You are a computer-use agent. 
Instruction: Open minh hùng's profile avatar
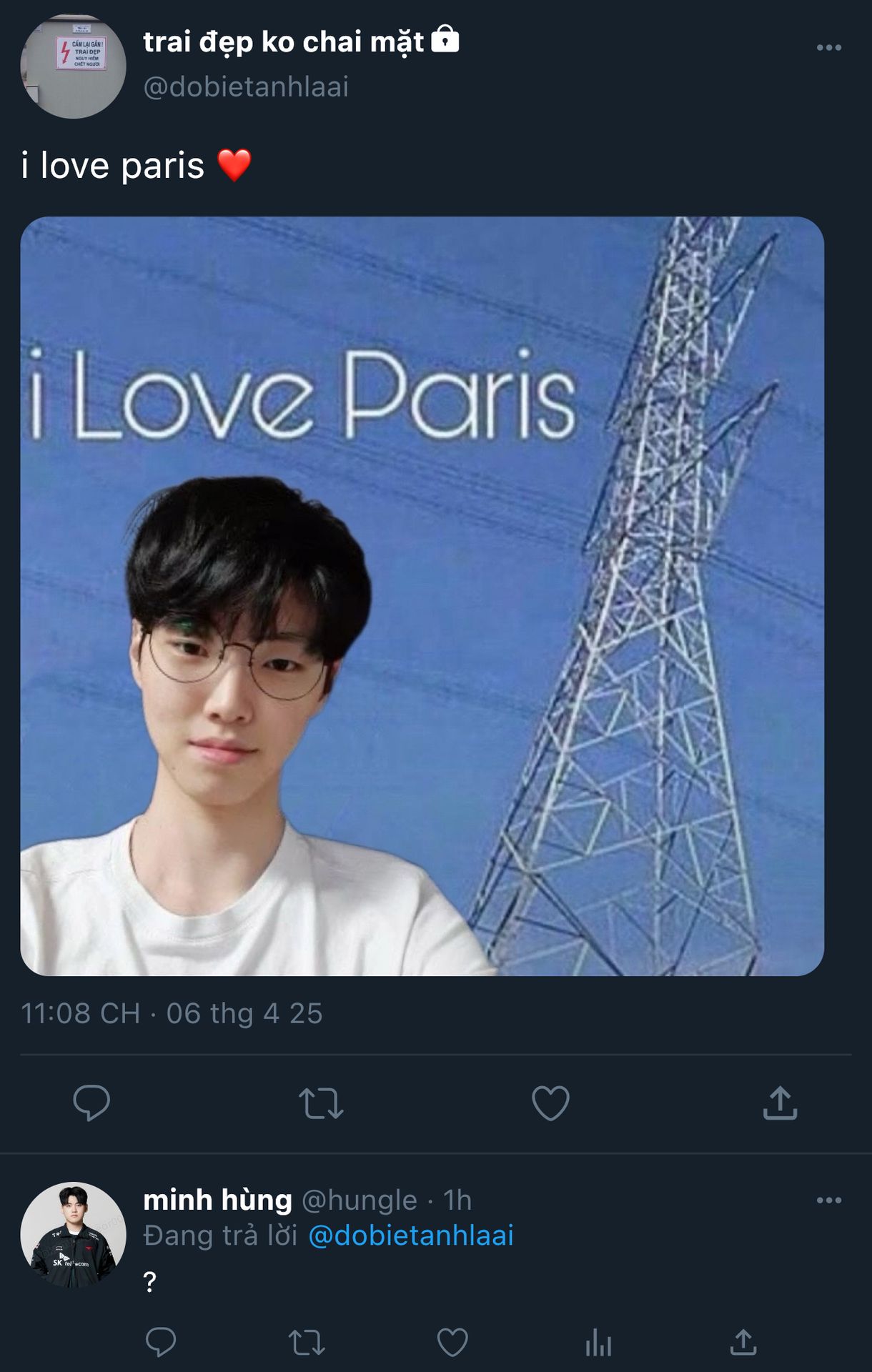pyautogui.click(x=73, y=1235)
